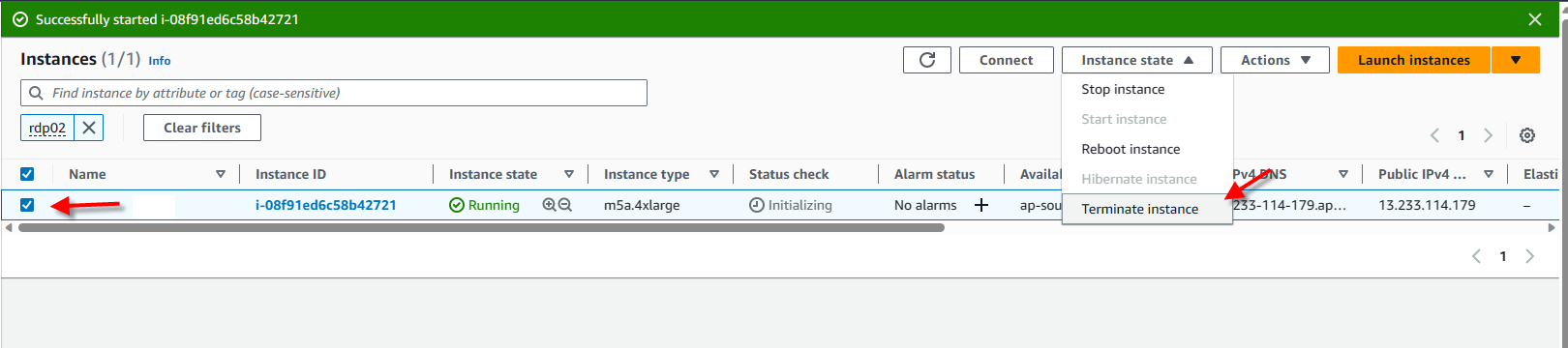
Task: Uncheck the instance row checkbox
Action: (x=27, y=205)
